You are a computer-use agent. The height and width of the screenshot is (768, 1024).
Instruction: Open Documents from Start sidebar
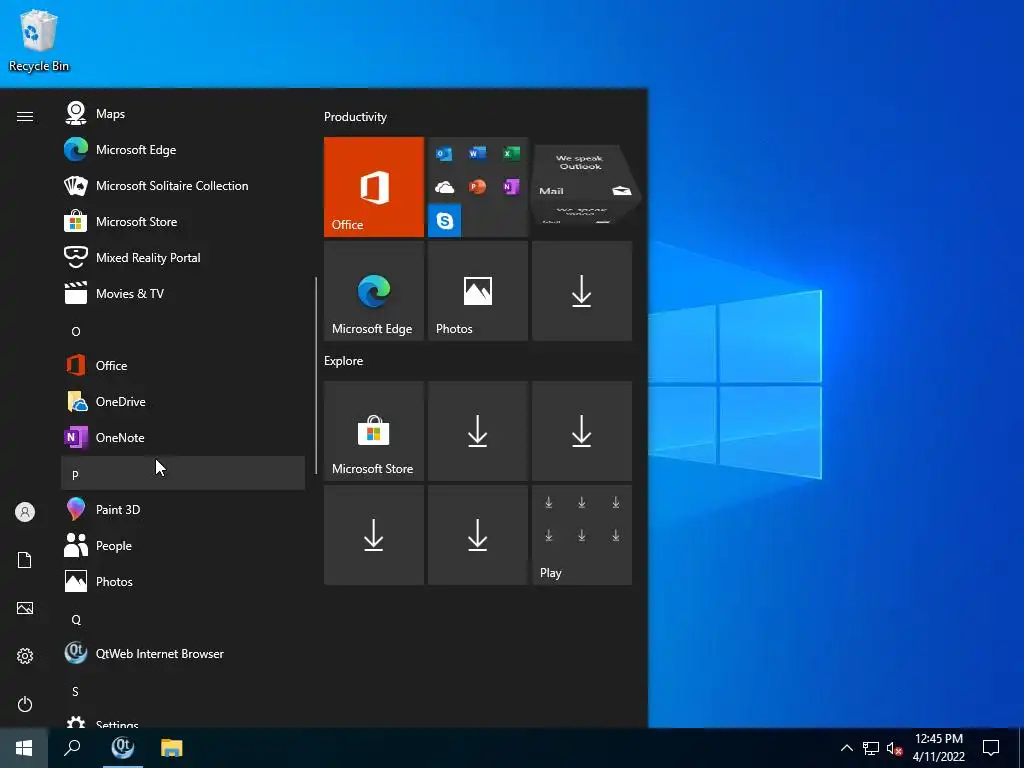click(25, 560)
